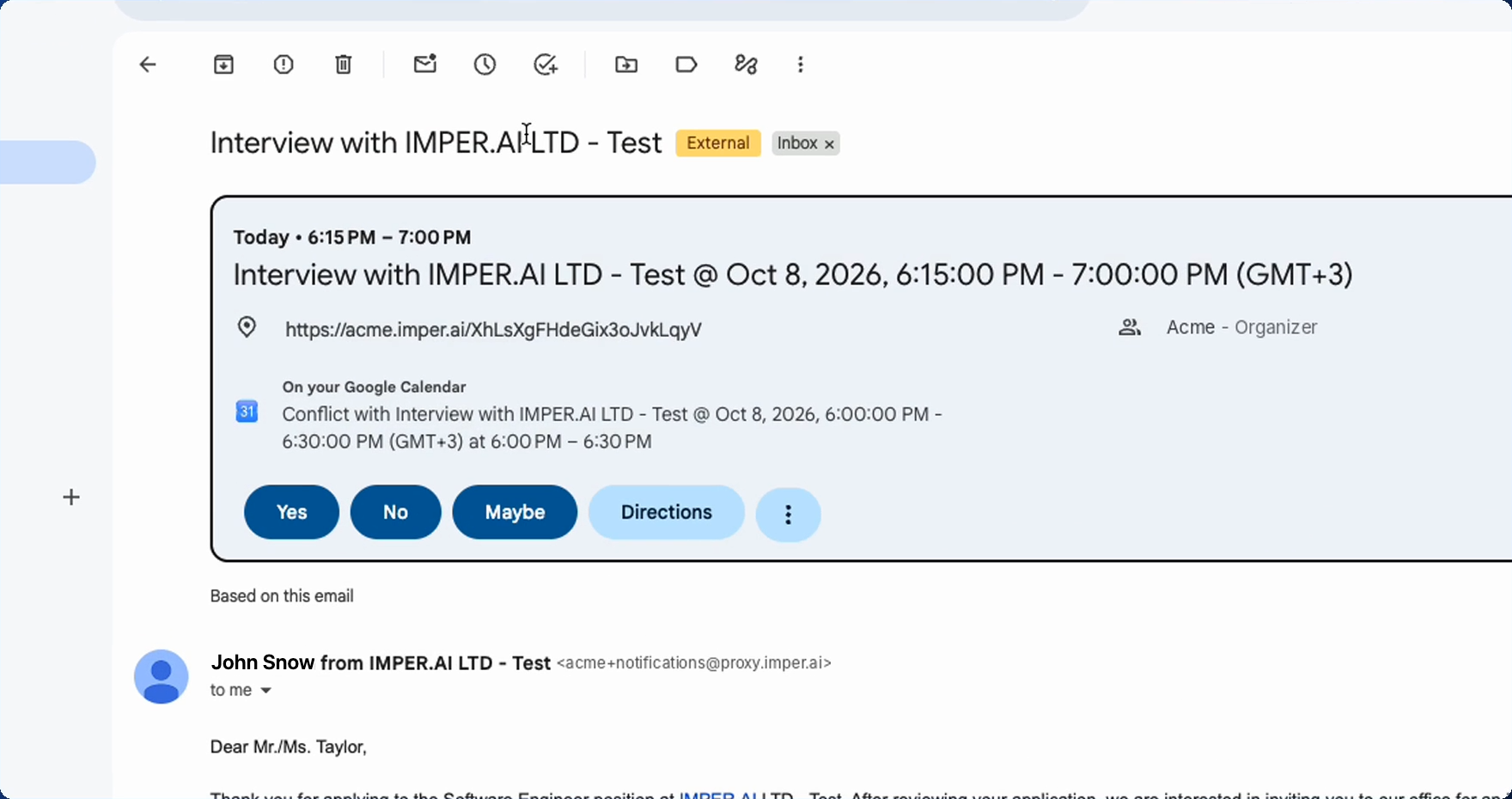This screenshot has width=1512, height=799.
Task: Move email to a folder
Action: (626, 64)
